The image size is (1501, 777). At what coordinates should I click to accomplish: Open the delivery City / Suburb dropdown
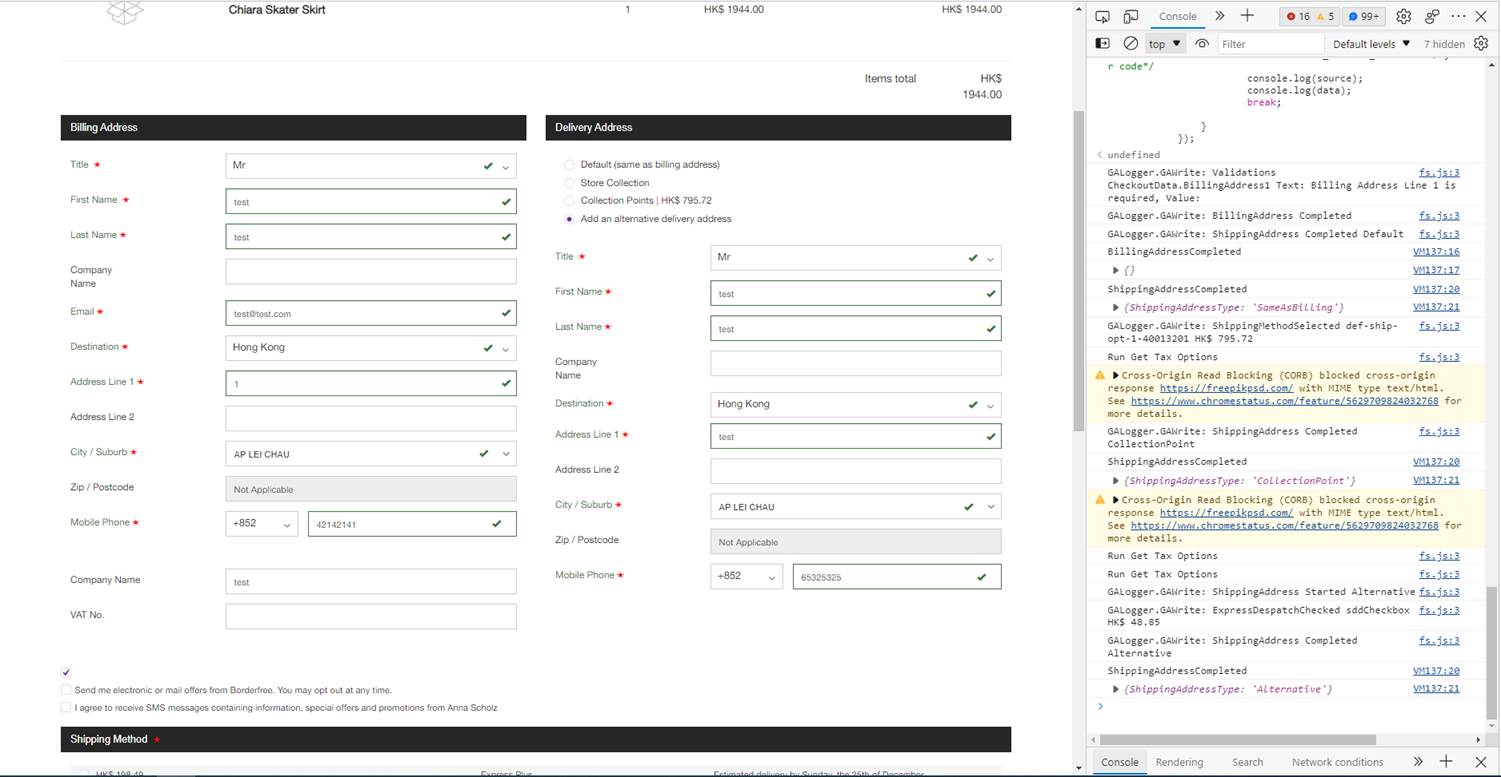coord(856,507)
